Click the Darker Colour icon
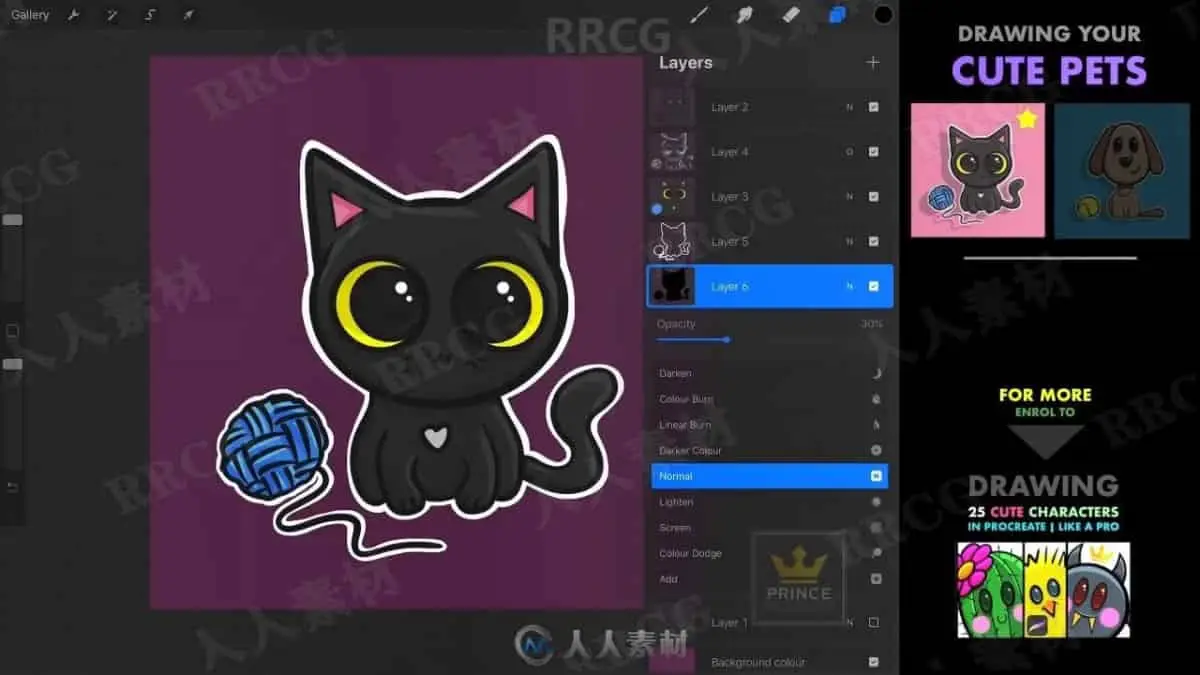The height and width of the screenshot is (675, 1200). (876, 451)
